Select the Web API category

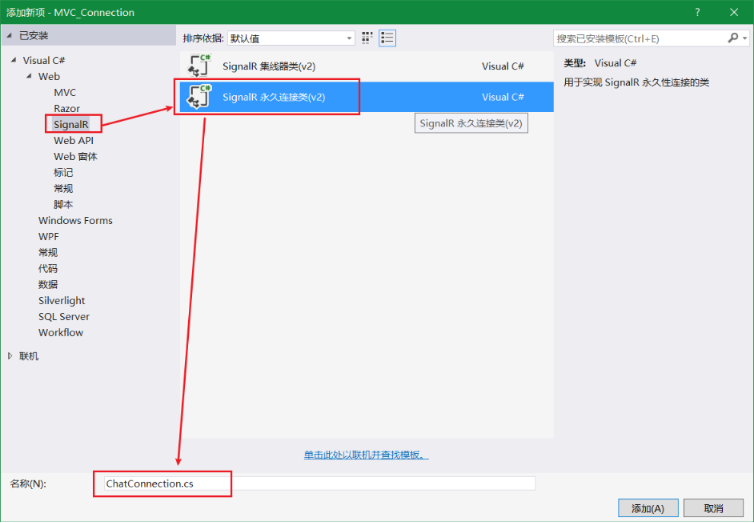(74, 141)
